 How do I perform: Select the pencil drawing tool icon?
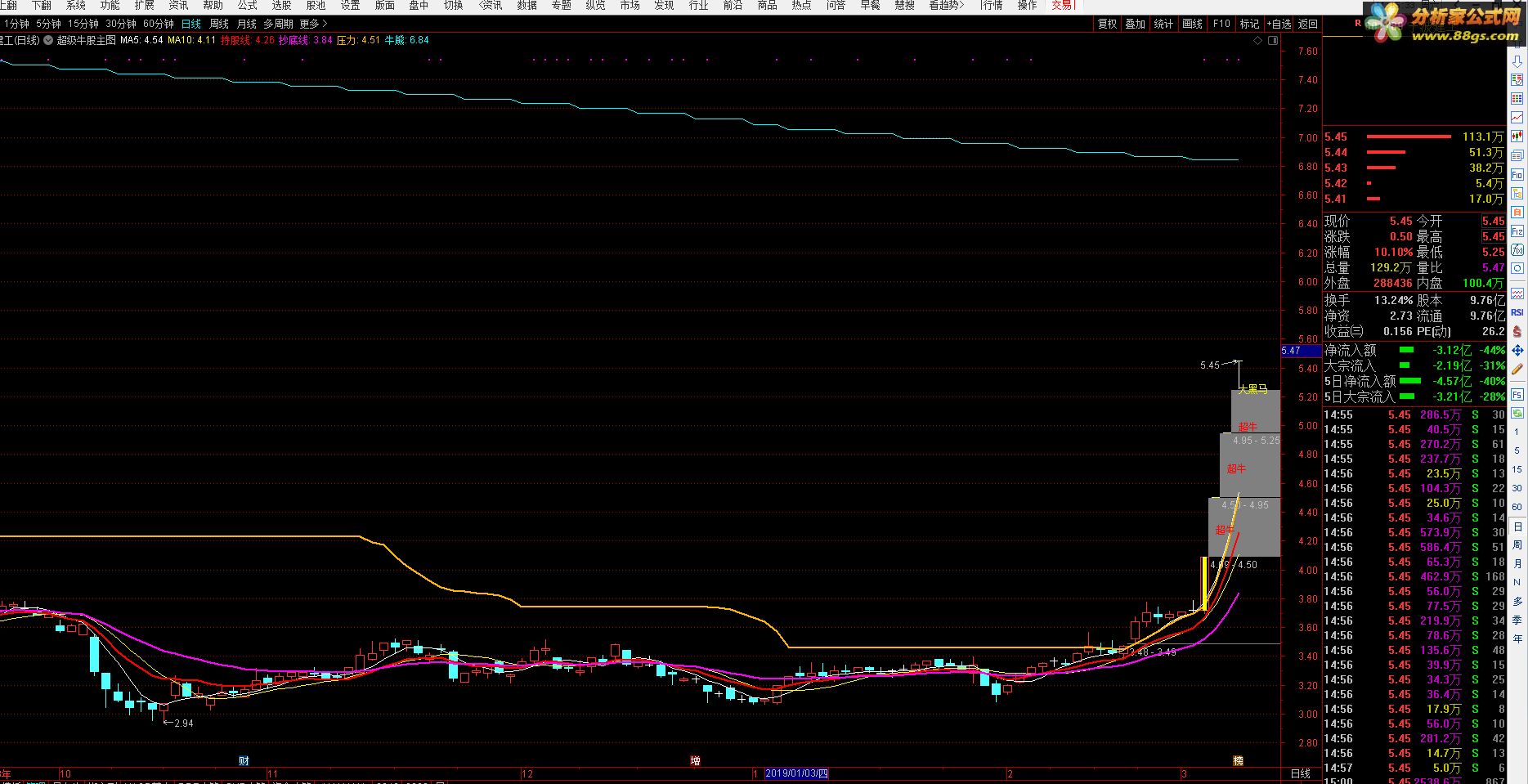click(1517, 369)
